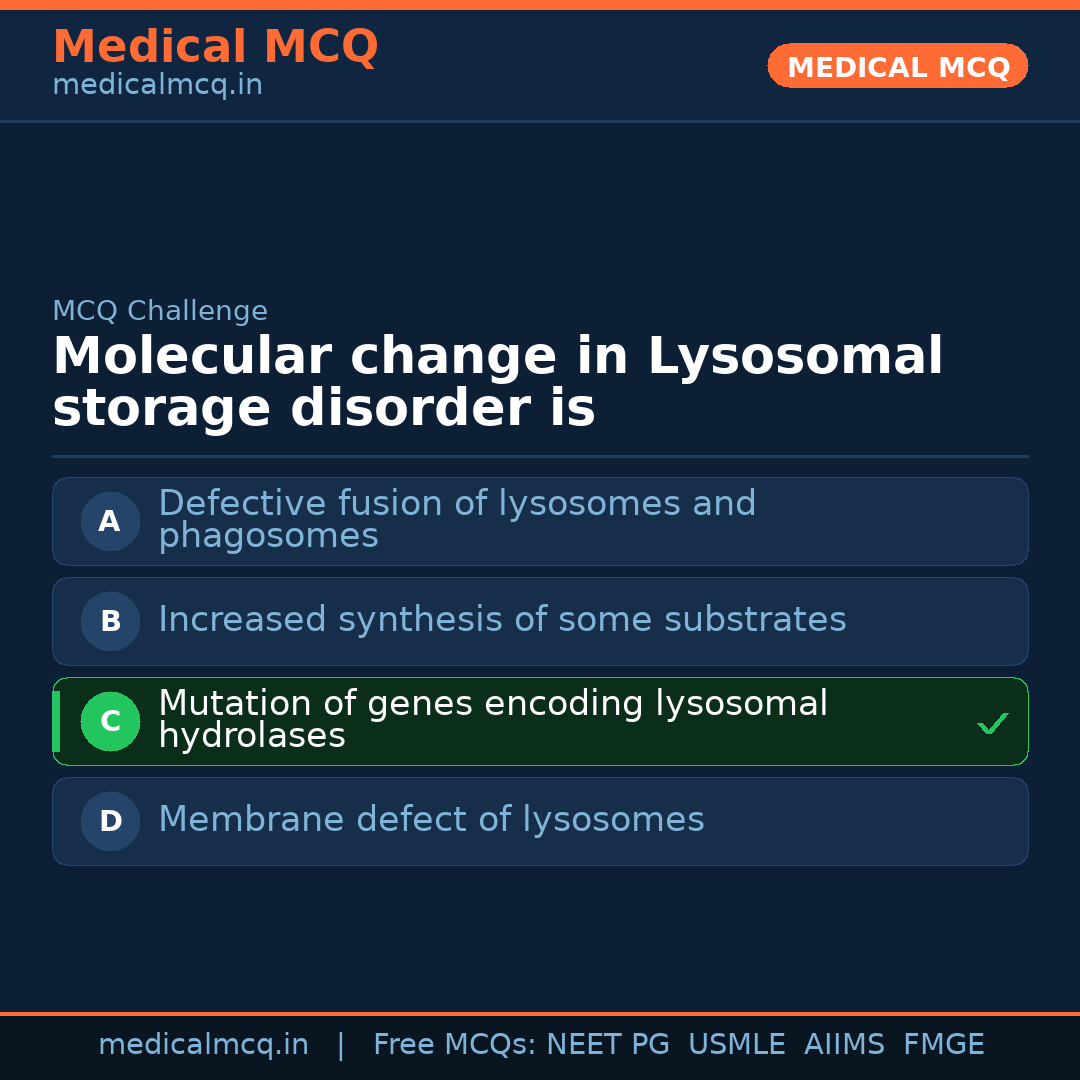Image resolution: width=1080 pixels, height=1080 pixels.
Task: Select answer Increased synthesis of some substrates
Action: click(x=502, y=620)
